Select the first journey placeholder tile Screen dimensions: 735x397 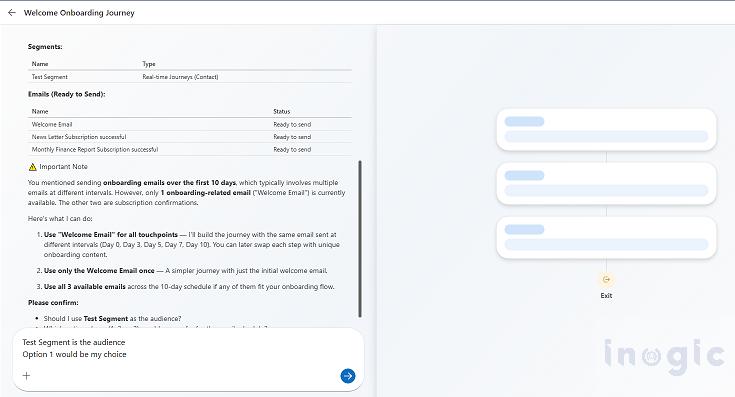[606, 130]
